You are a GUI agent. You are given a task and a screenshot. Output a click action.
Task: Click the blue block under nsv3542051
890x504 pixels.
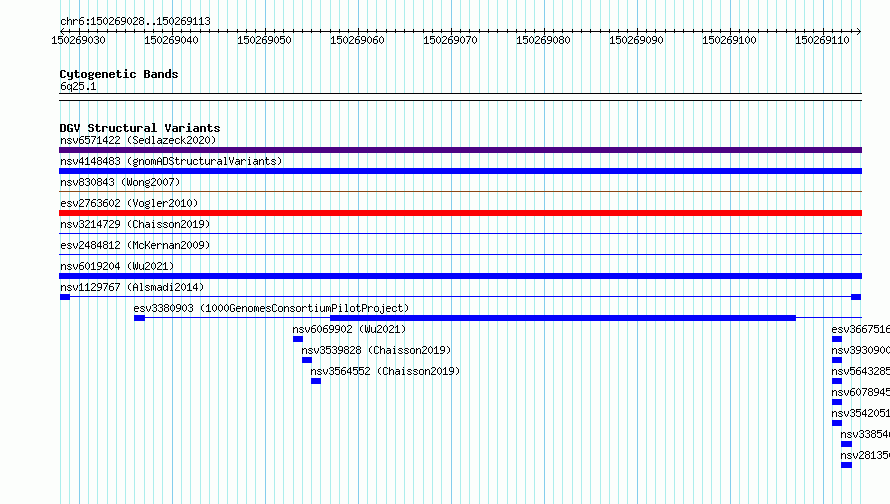coord(837,423)
